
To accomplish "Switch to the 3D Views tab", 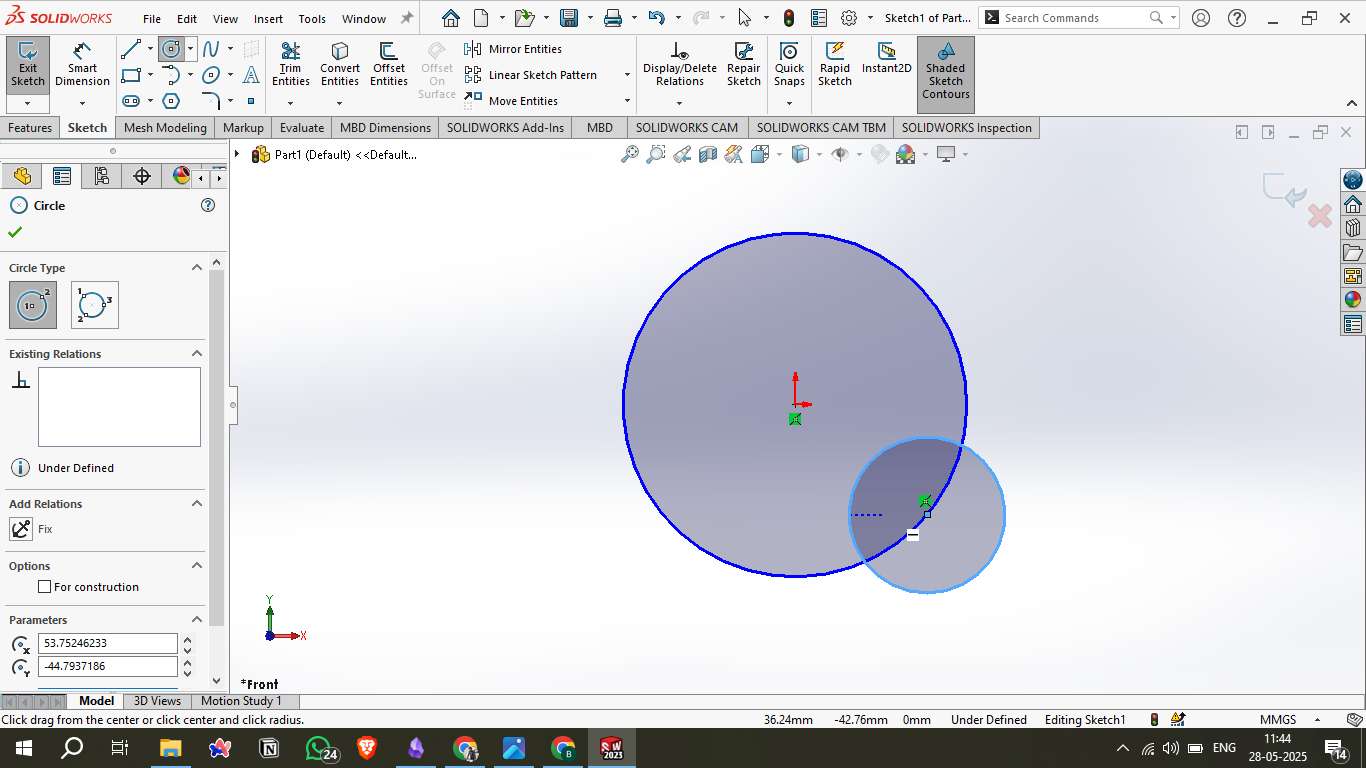I will [x=158, y=701].
